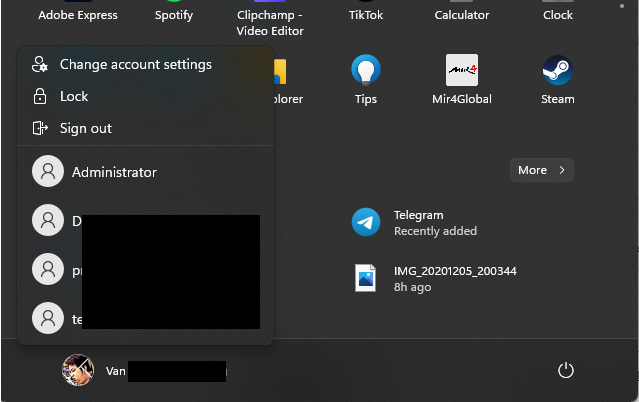Select Change account settings
The height and width of the screenshot is (402, 639).
pyautogui.click(x=135, y=65)
